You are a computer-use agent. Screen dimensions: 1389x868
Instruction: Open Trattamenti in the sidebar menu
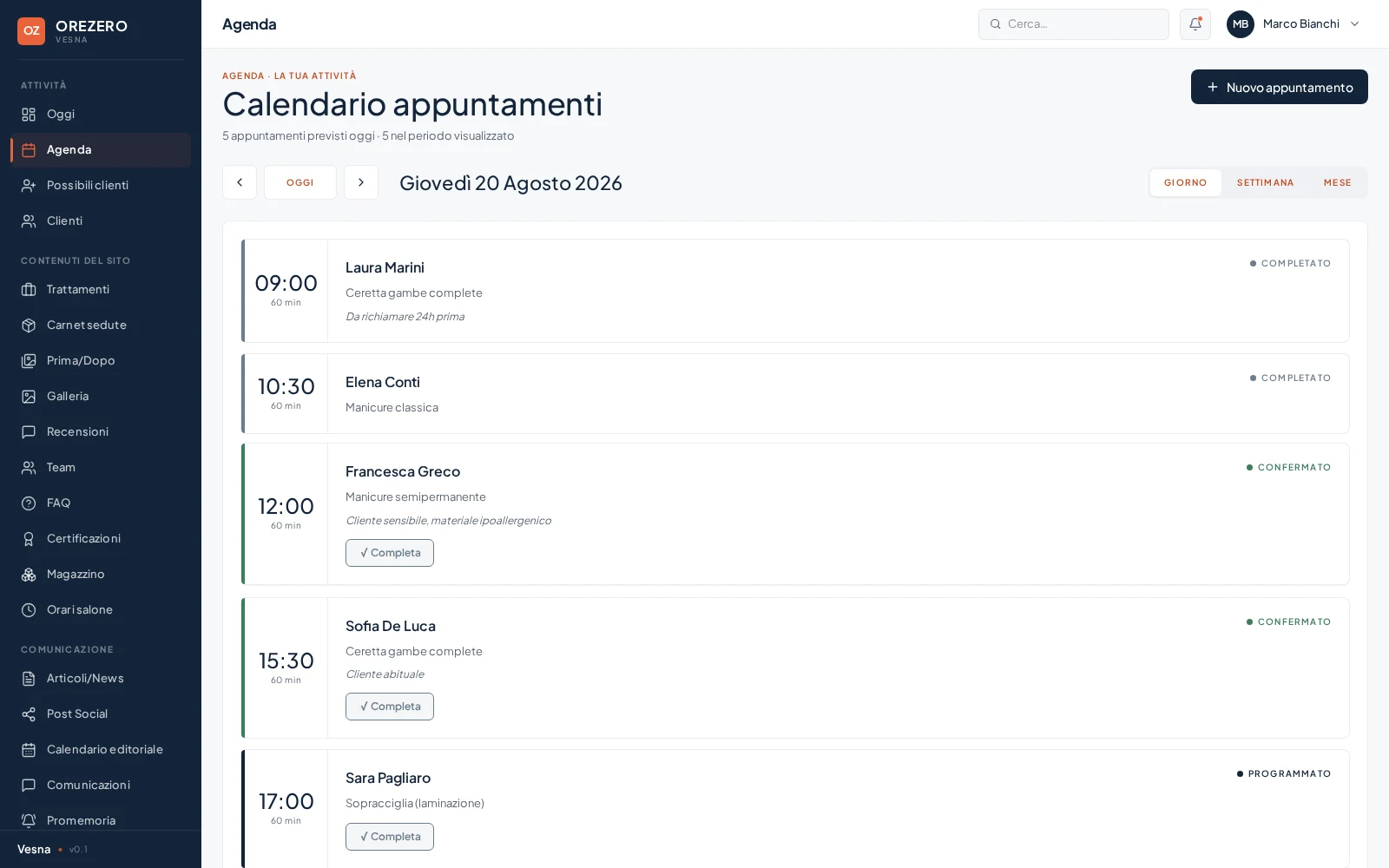pyautogui.click(x=101, y=290)
